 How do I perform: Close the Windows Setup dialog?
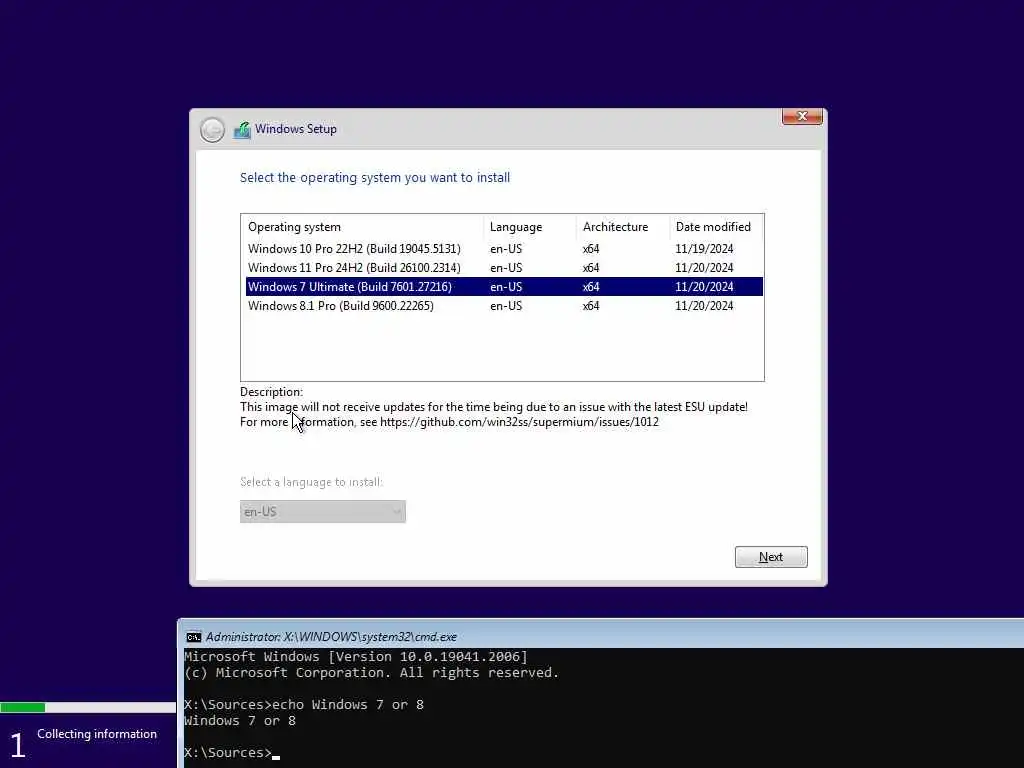pyautogui.click(x=802, y=116)
